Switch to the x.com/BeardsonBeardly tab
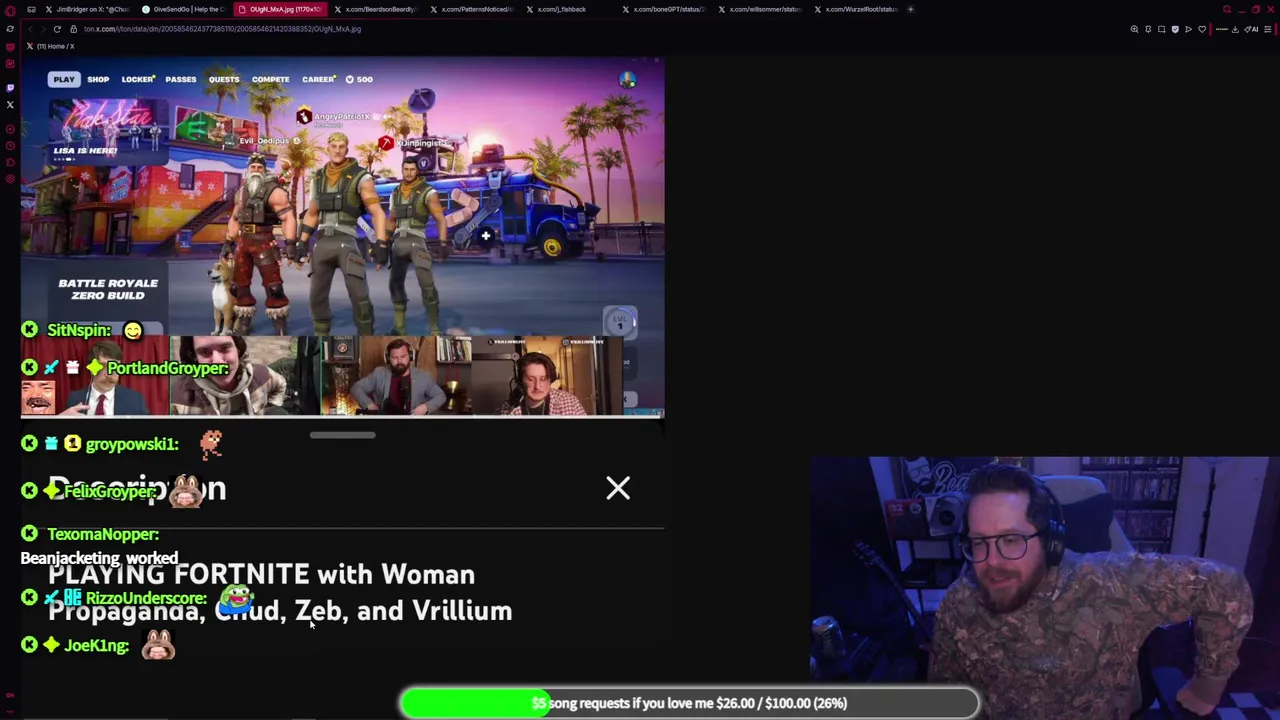The width and height of the screenshot is (1280, 720). click(x=375, y=9)
